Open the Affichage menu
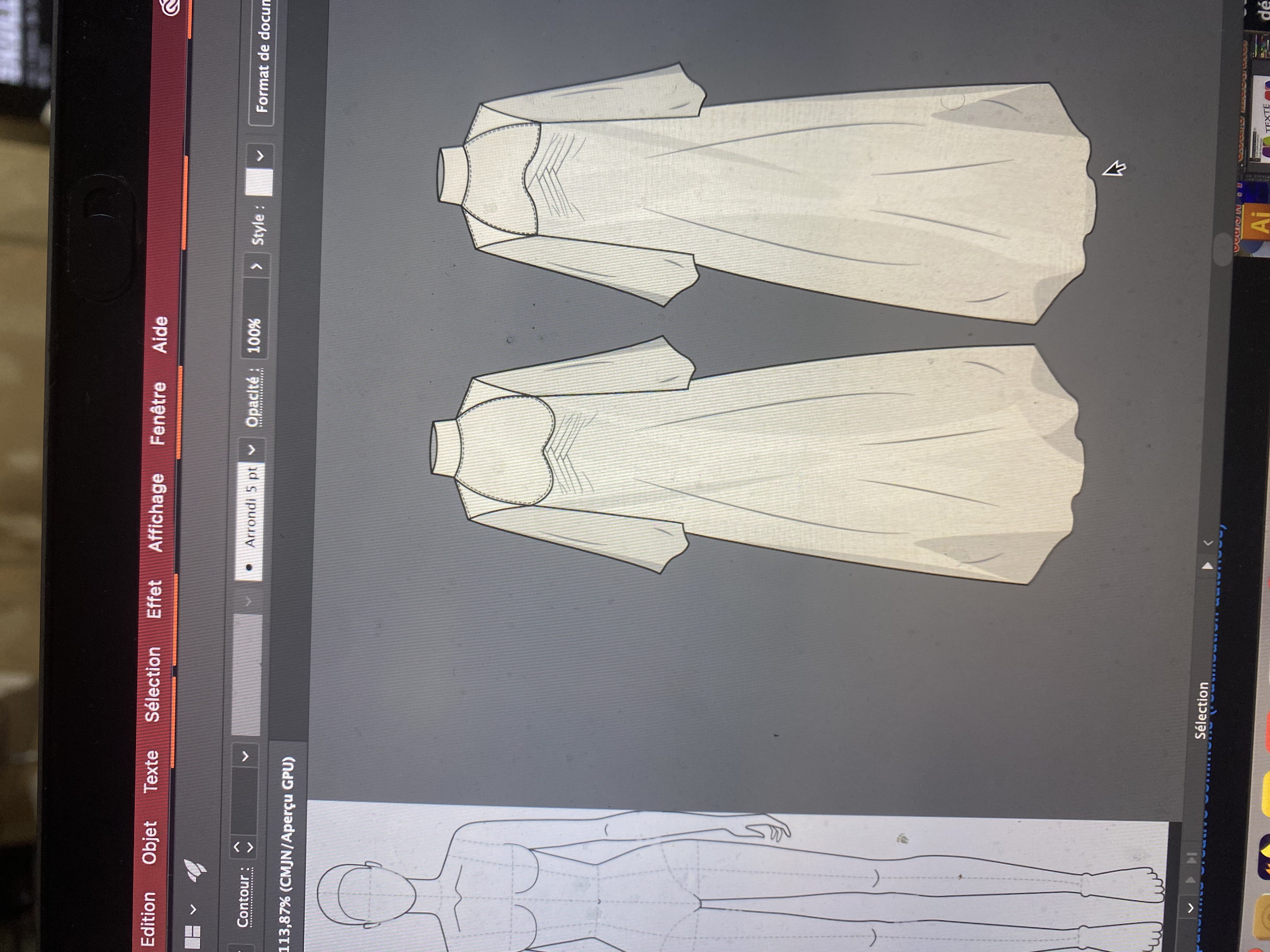This screenshot has width=1270, height=952. 156,513
